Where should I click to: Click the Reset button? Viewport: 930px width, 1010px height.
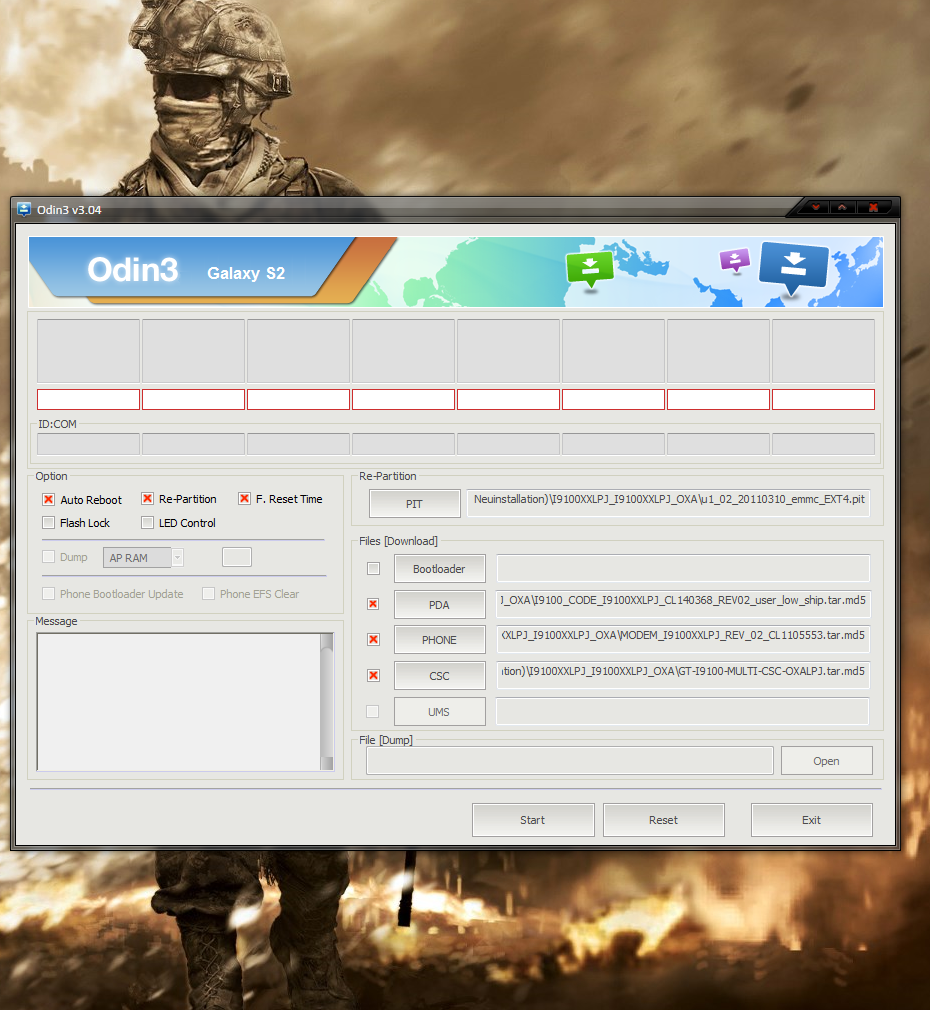pos(663,820)
